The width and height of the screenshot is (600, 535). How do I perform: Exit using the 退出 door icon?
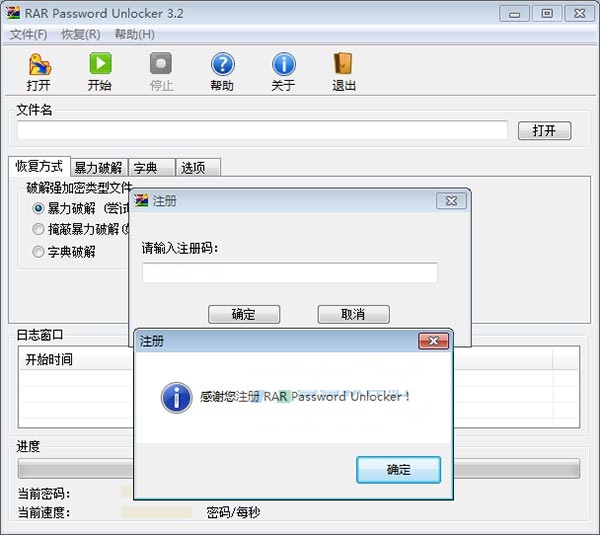(x=343, y=63)
